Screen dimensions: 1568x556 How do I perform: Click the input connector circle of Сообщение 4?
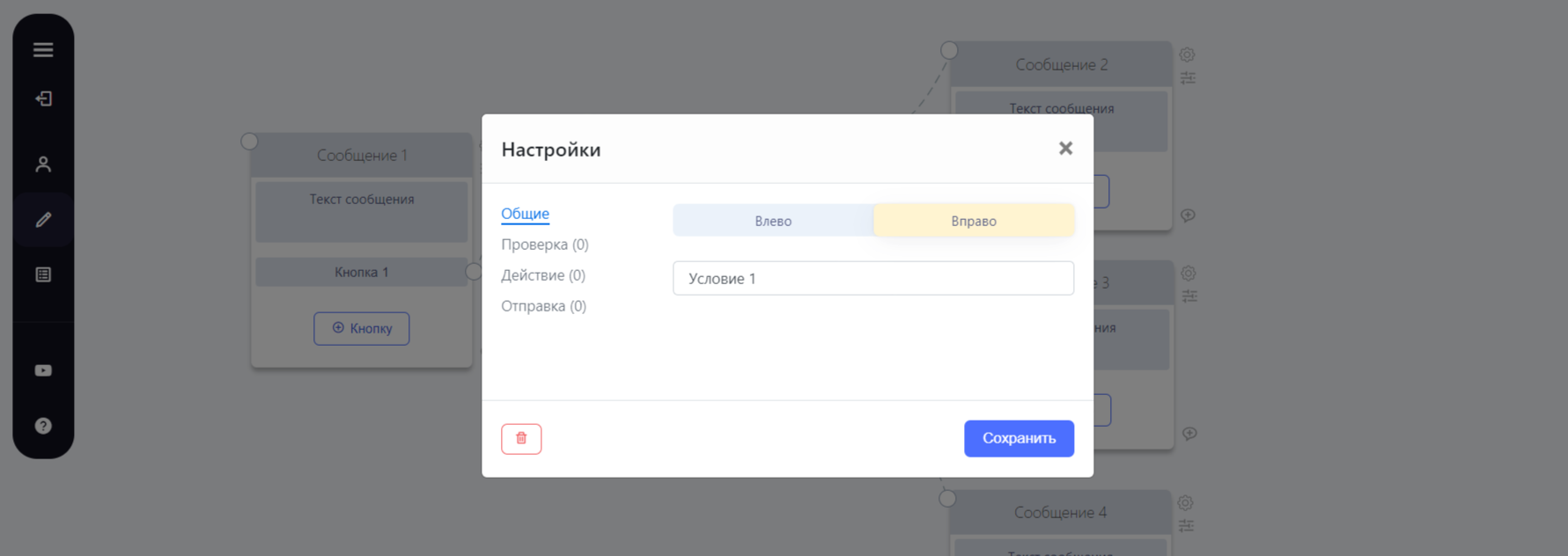947,499
